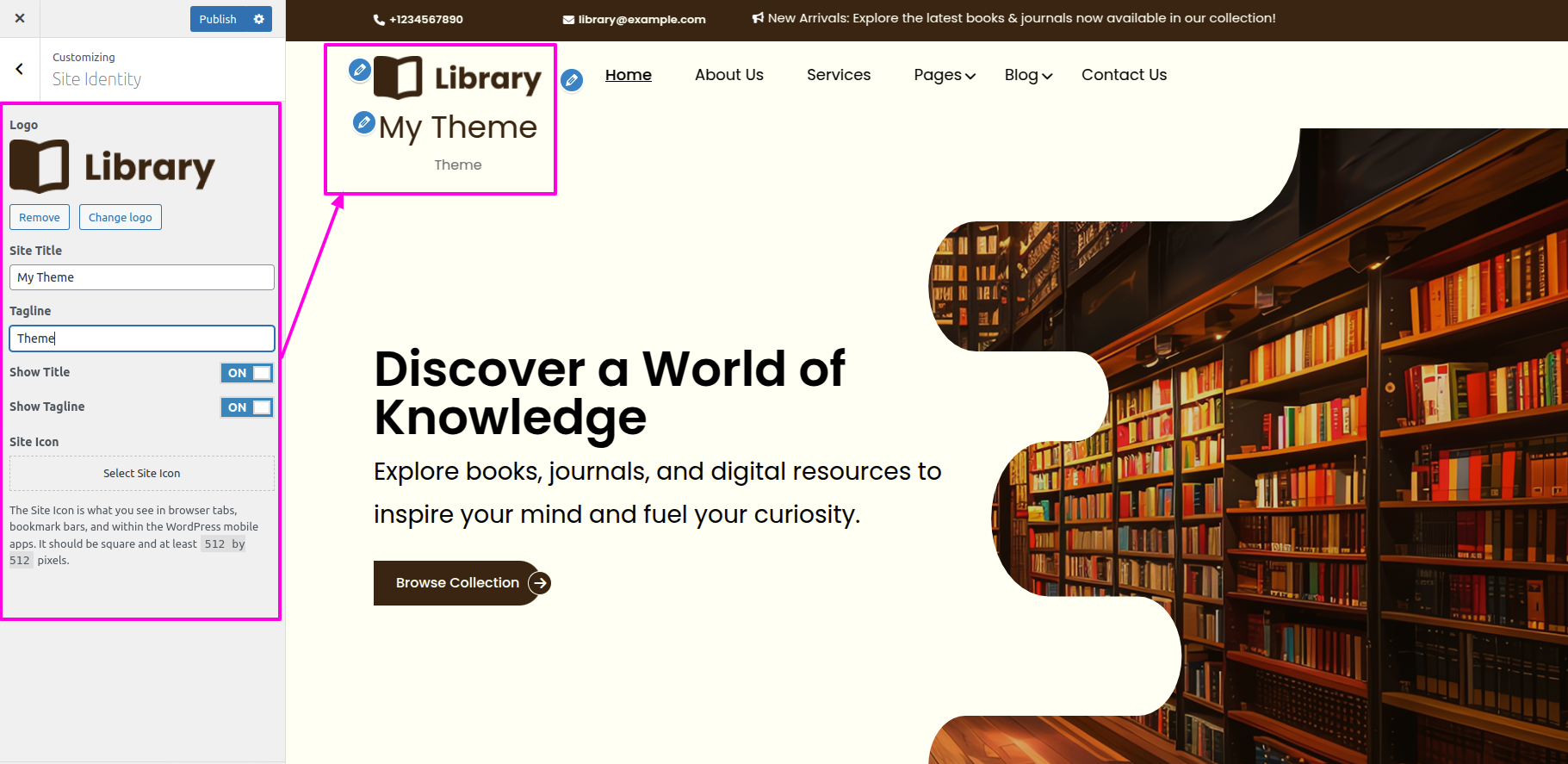Click the edit pencil beside the Home menu

[x=572, y=80]
